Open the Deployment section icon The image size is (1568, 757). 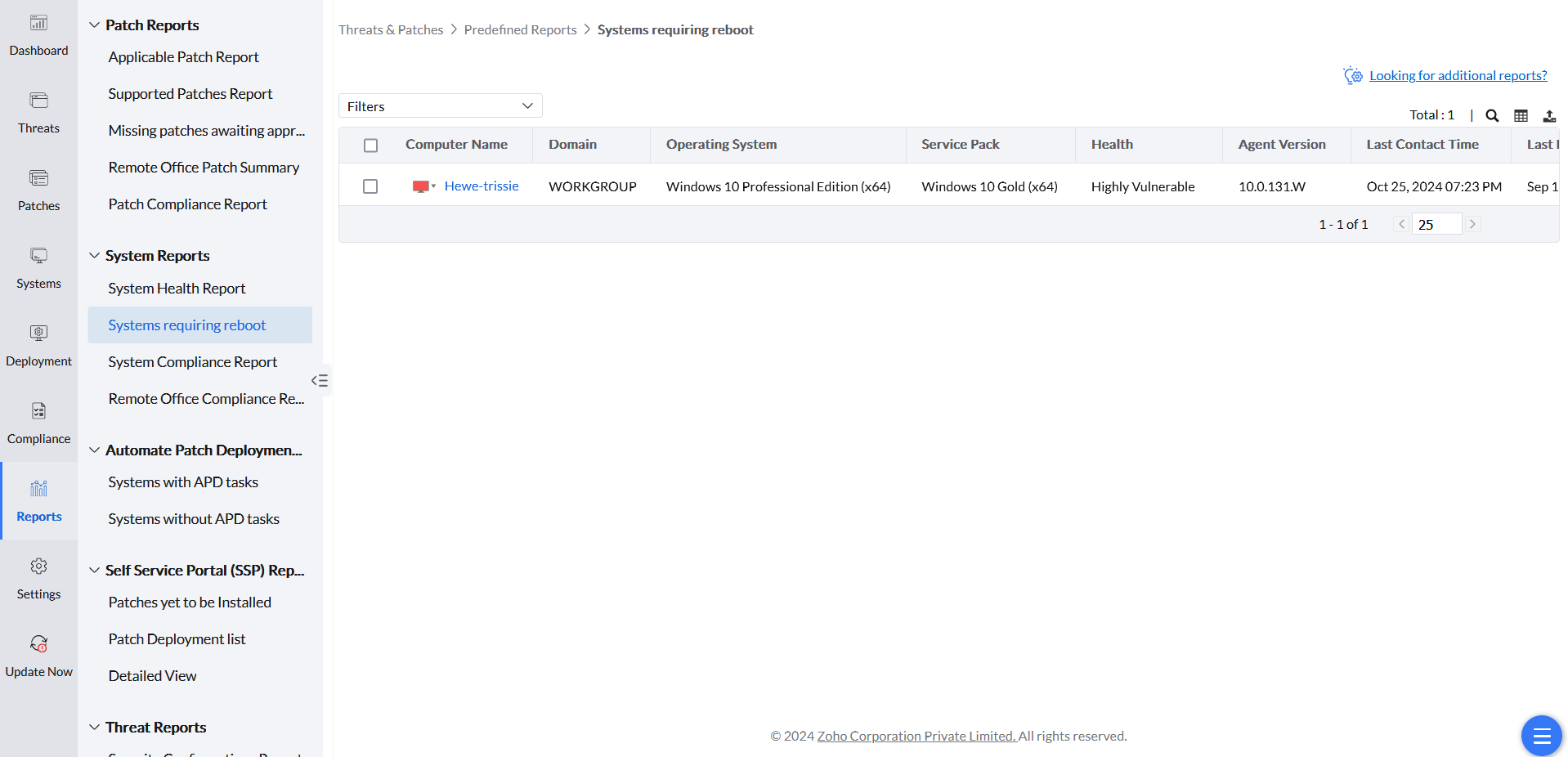[38, 334]
